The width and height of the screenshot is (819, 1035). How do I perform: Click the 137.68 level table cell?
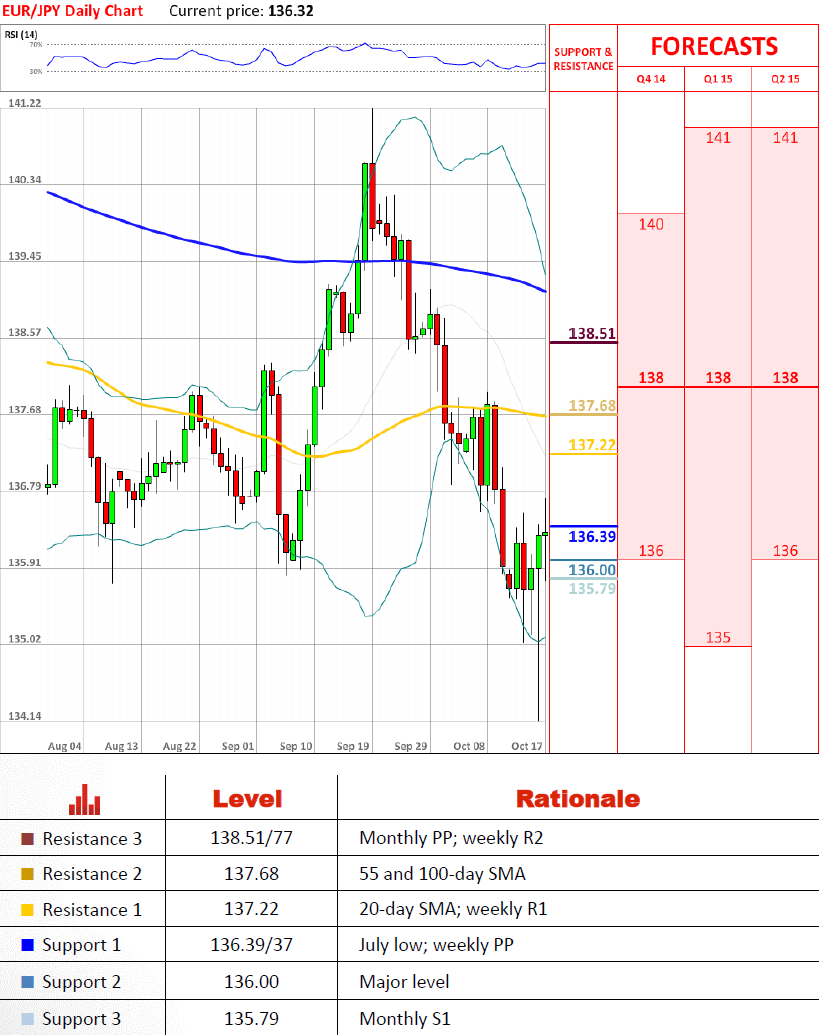[x=251, y=874]
